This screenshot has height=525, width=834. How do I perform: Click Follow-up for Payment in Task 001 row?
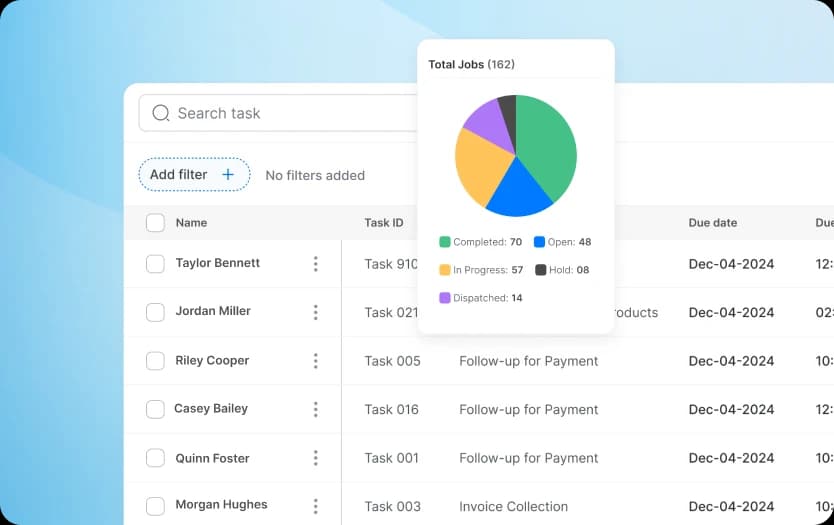click(529, 458)
